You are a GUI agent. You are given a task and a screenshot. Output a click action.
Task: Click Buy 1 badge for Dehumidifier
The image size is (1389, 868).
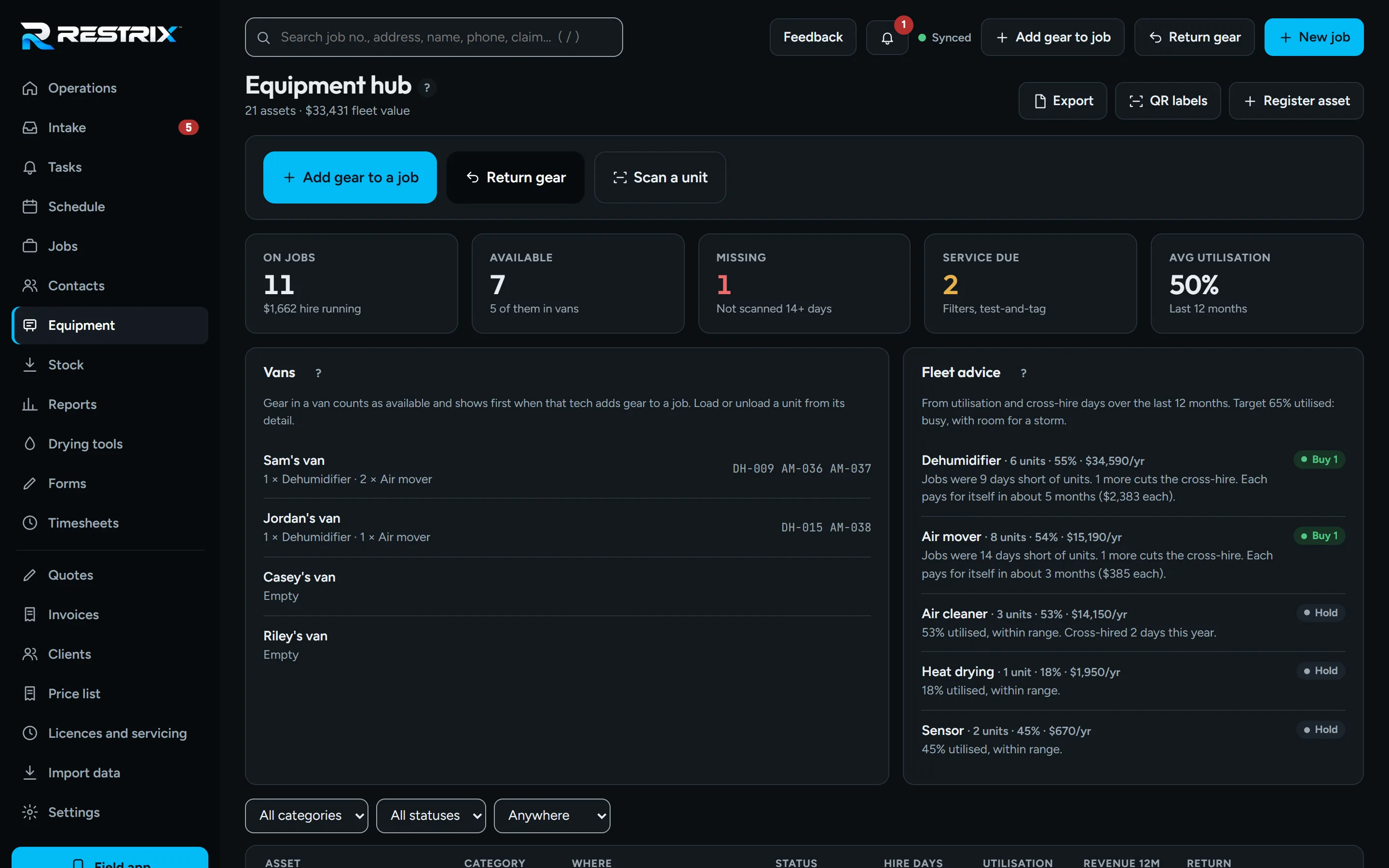(1319, 459)
